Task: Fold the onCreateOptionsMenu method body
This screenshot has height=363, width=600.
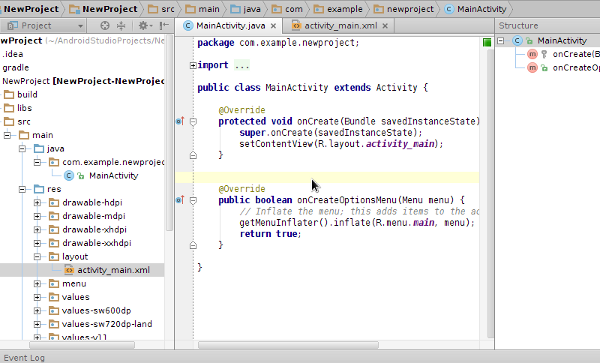Action: pyautogui.click(x=193, y=200)
